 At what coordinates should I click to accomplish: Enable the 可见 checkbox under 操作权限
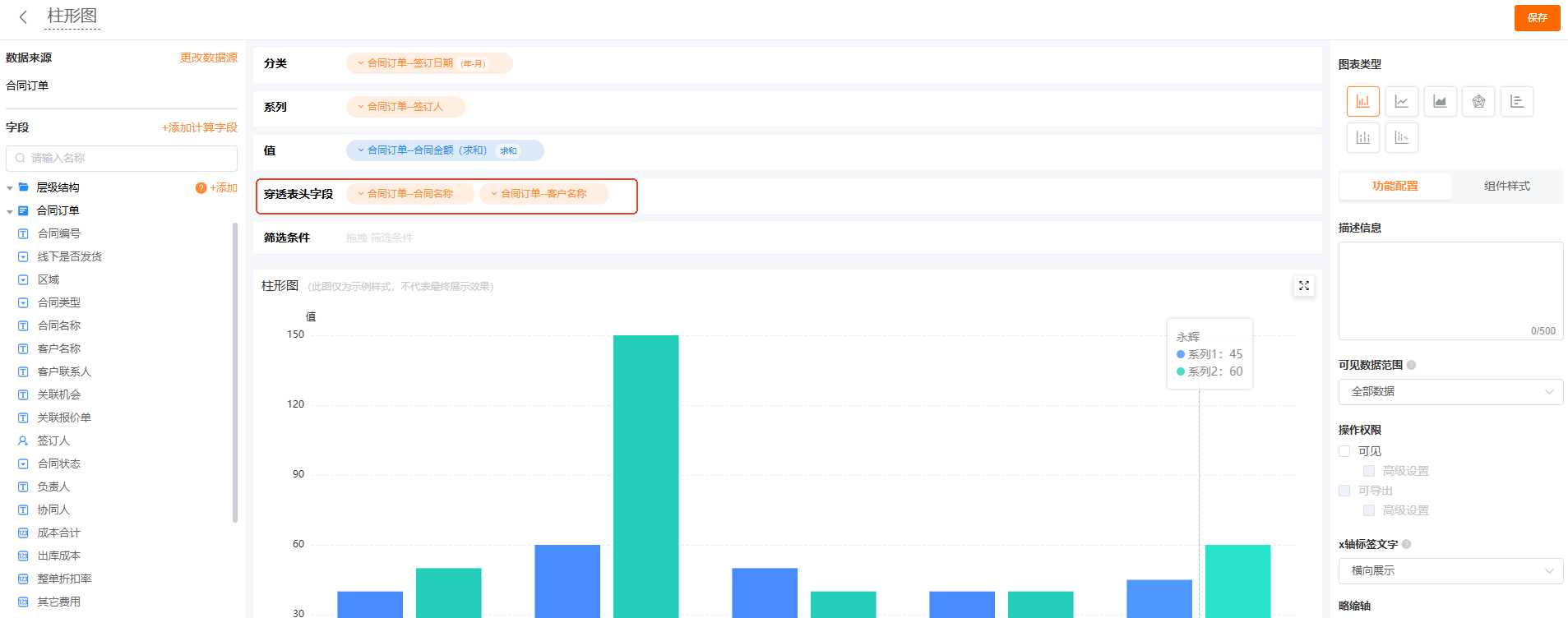pos(1344,451)
